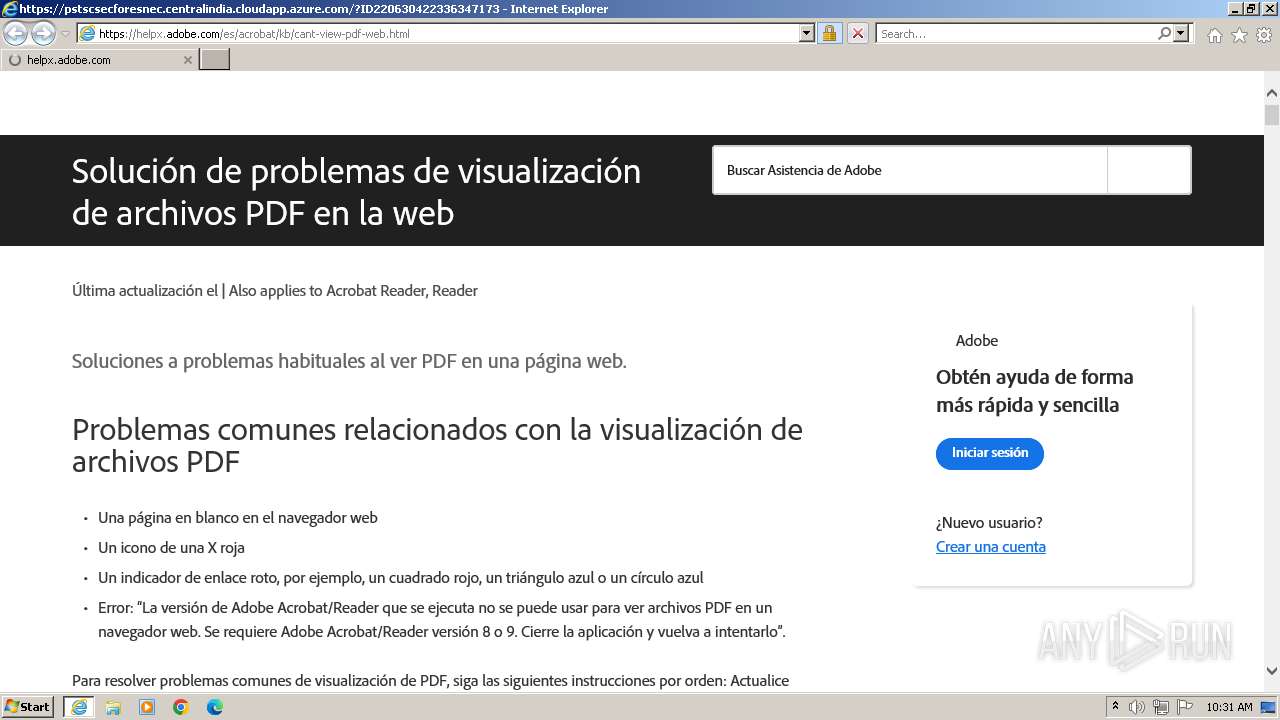The height and width of the screenshot is (720, 1280).
Task: Click the bullet Un icono de una X roja
Action: pyautogui.click(x=171, y=548)
